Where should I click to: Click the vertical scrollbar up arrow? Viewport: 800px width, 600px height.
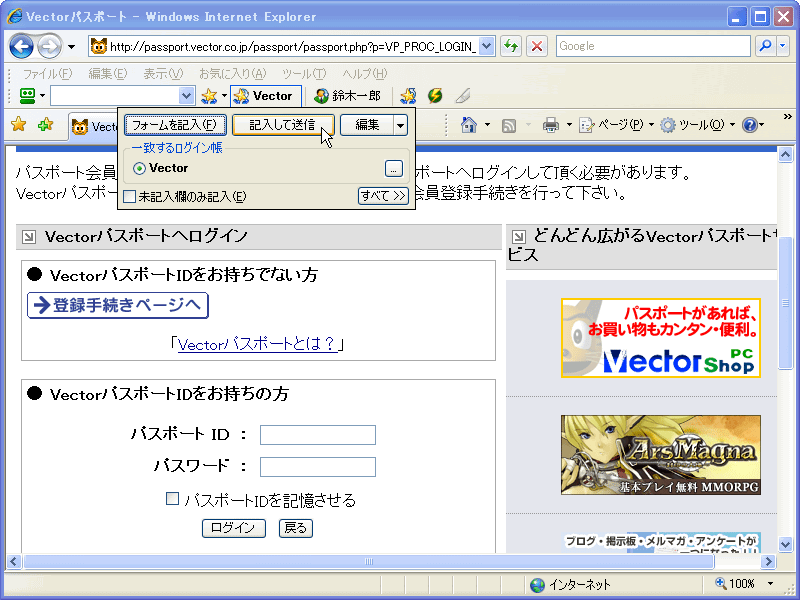point(786,155)
